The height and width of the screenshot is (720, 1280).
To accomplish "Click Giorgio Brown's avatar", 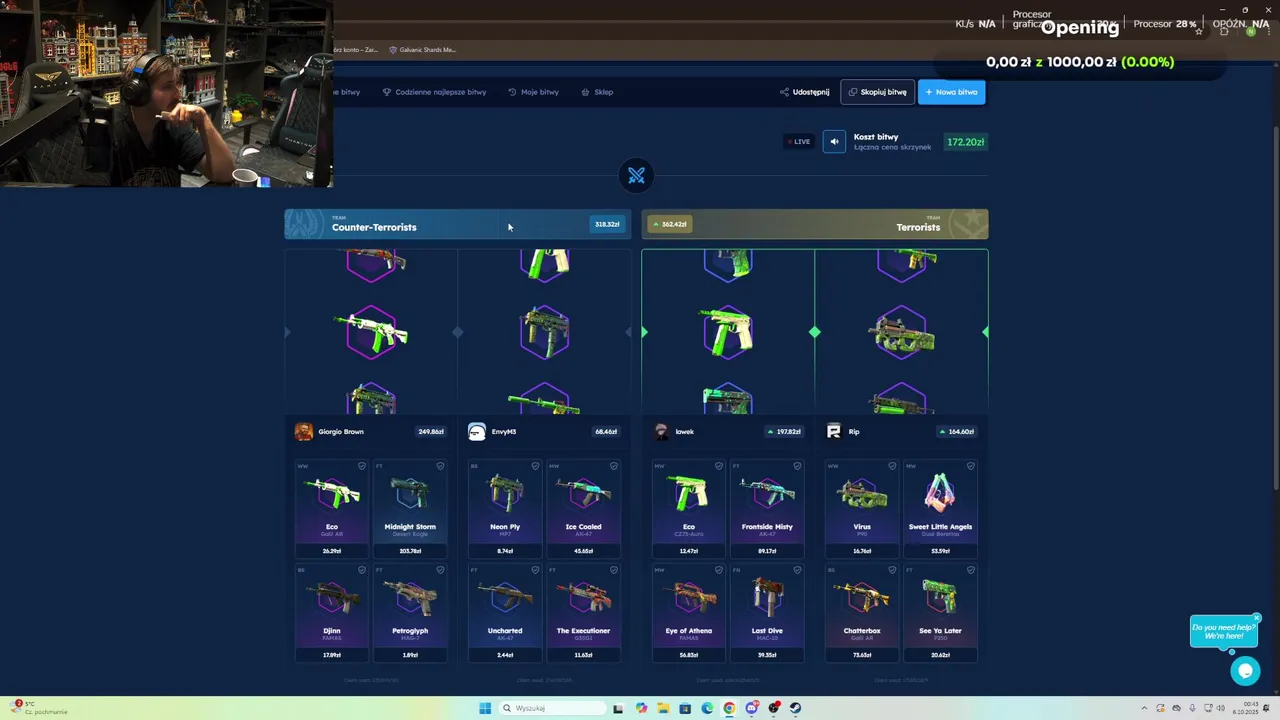I will pos(303,431).
